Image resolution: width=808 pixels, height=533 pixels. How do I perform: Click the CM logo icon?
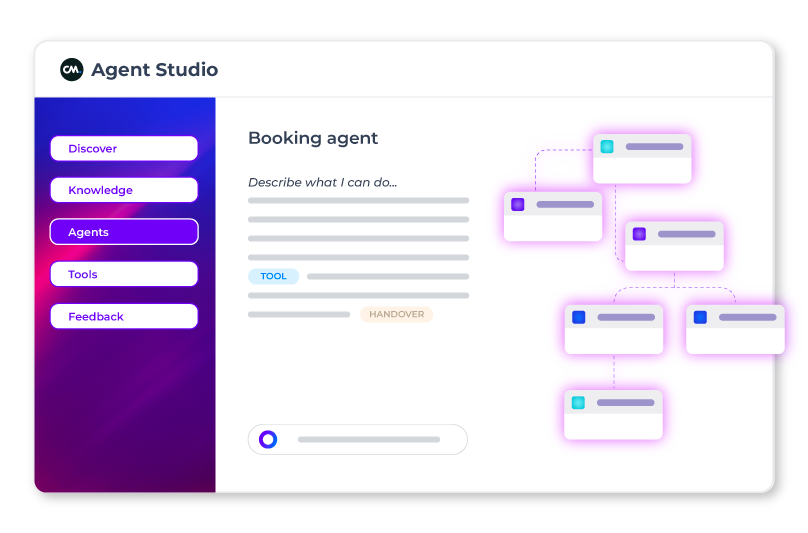72,70
